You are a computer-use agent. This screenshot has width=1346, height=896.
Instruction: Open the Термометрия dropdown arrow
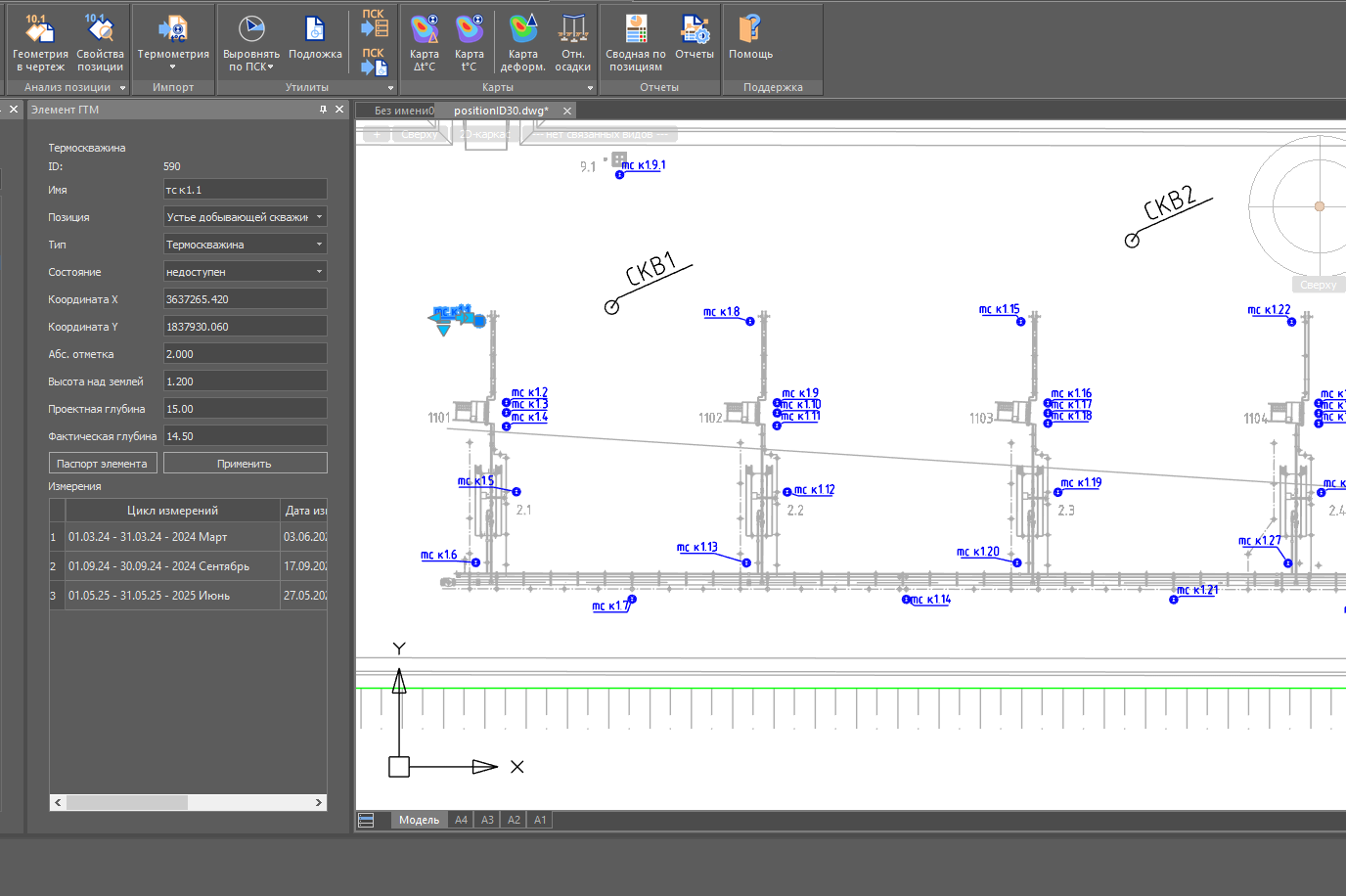pyautogui.click(x=173, y=67)
